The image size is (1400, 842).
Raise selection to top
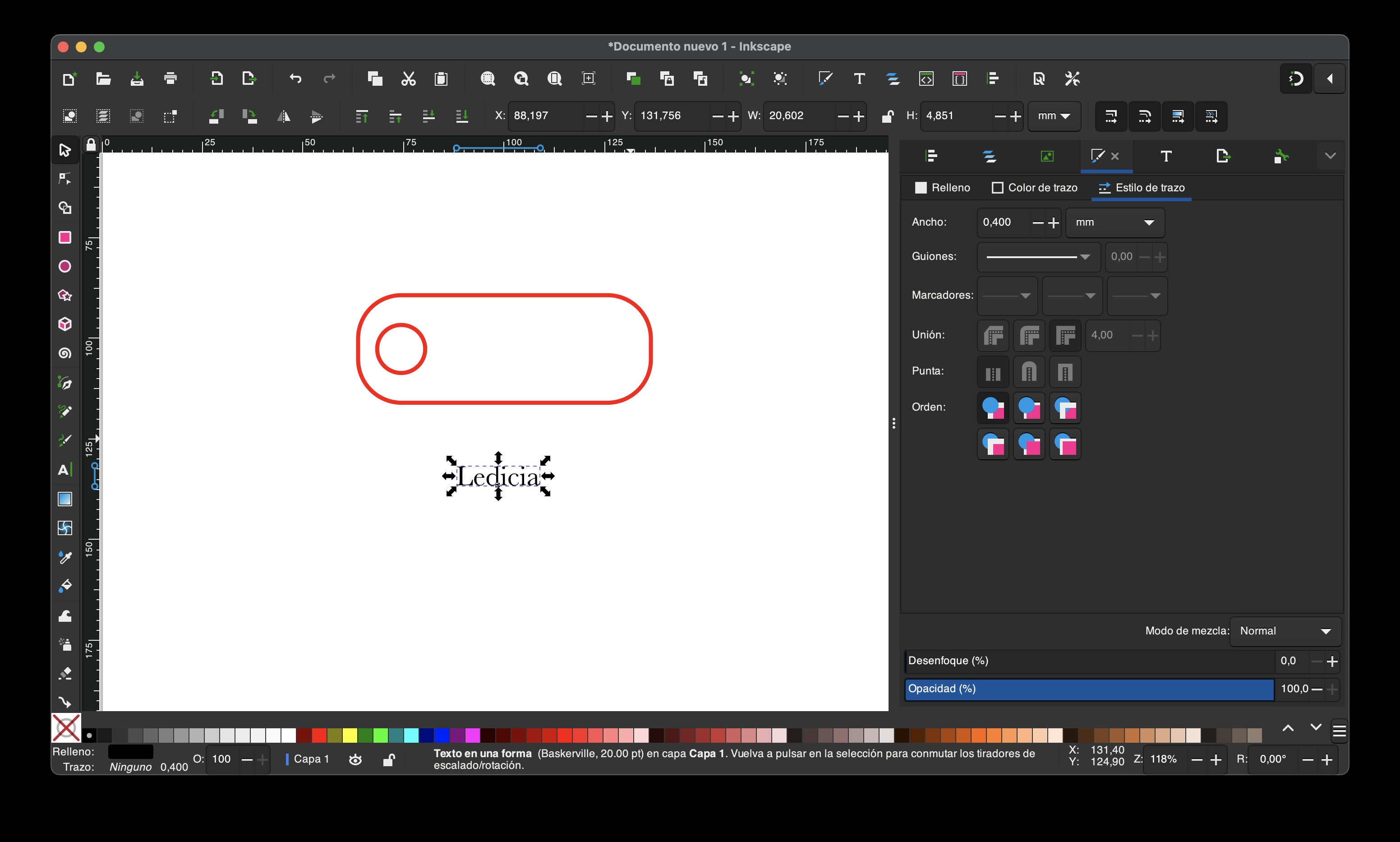point(362,116)
